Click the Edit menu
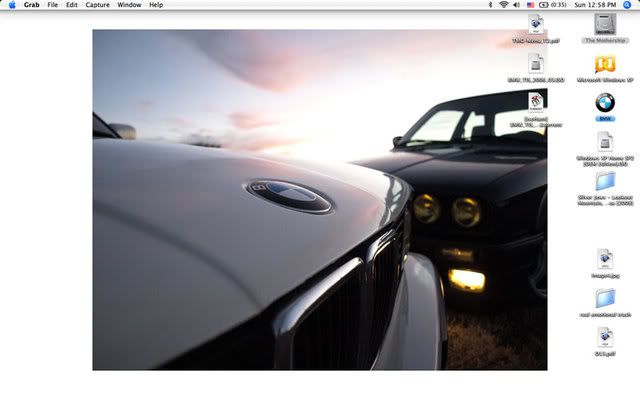The image size is (640, 400). (x=71, y=5)
